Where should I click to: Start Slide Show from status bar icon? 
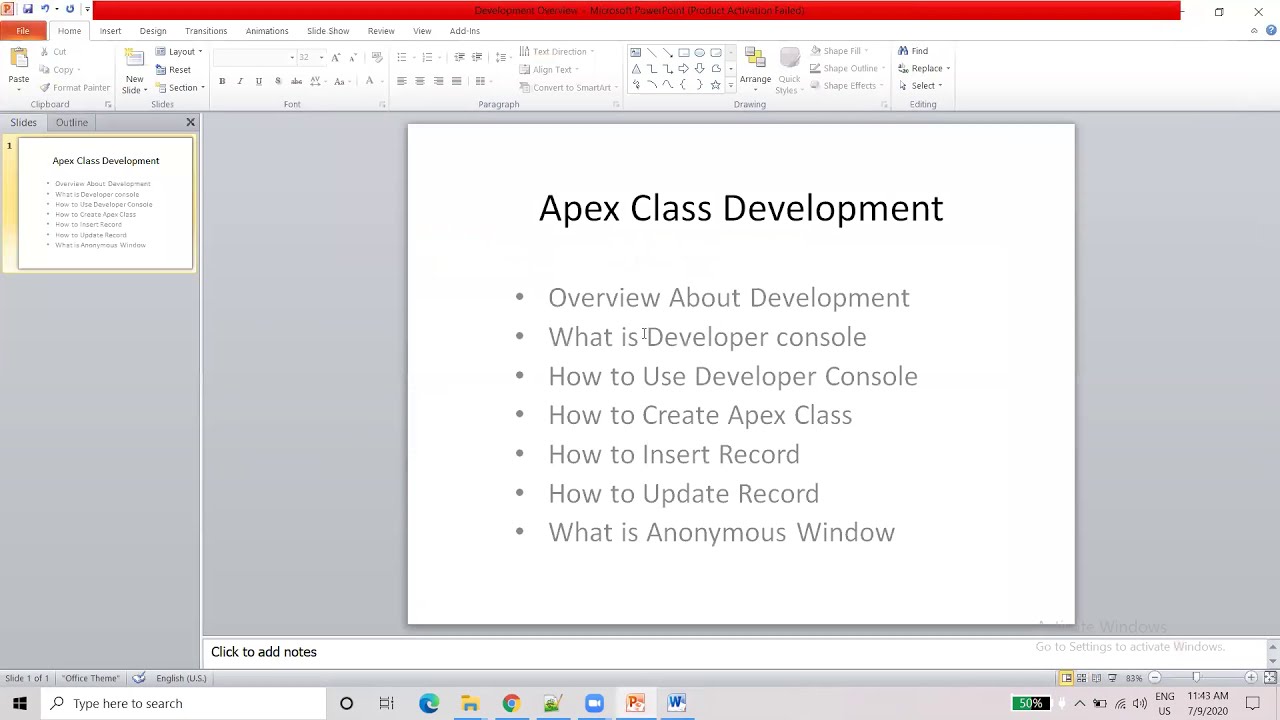point(1112,678)
